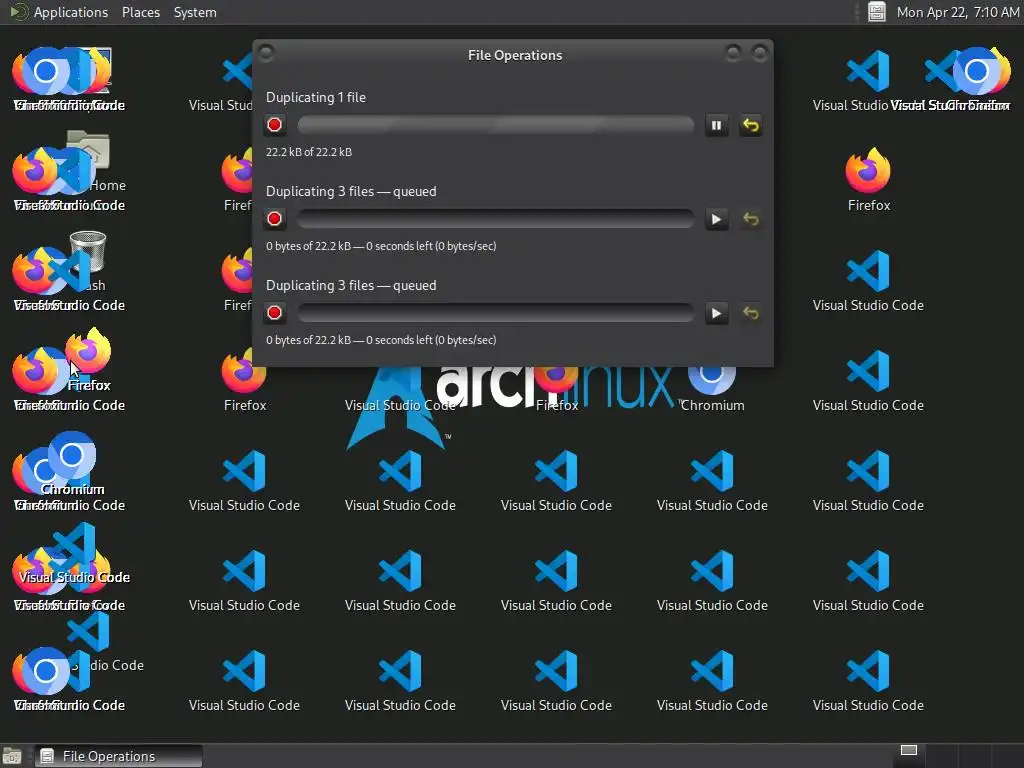Screen dimensions: 1024x768
Task: Click the File Operations taskbar button
Action: (118, 756)
